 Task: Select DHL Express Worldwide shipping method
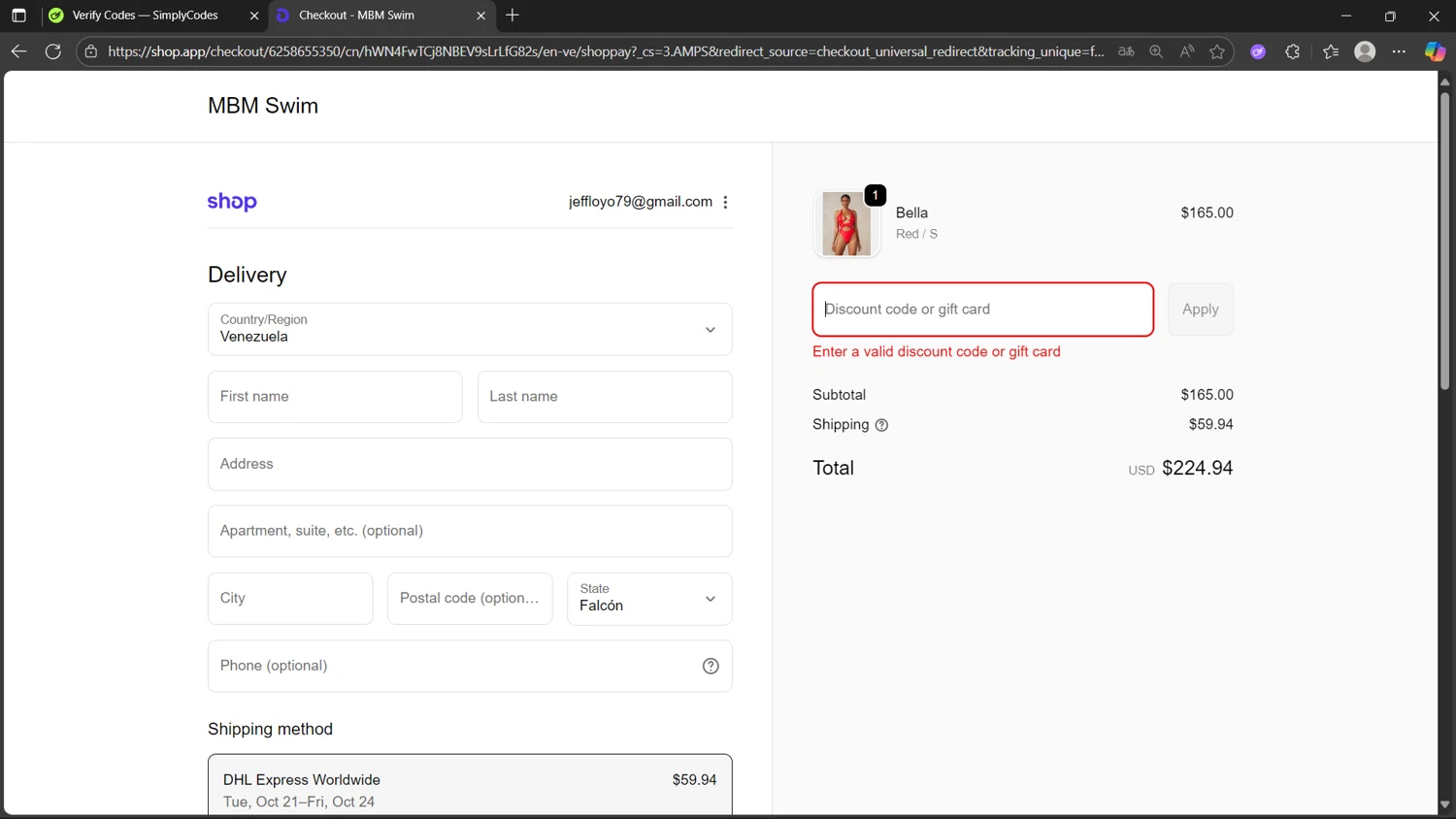[x=470, y=785]
